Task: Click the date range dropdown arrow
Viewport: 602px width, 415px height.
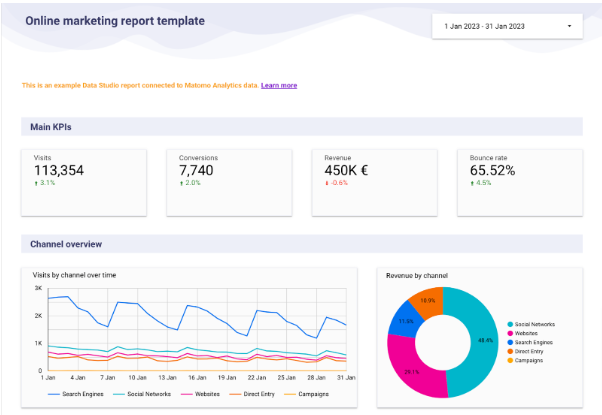Action: point(569,26)
